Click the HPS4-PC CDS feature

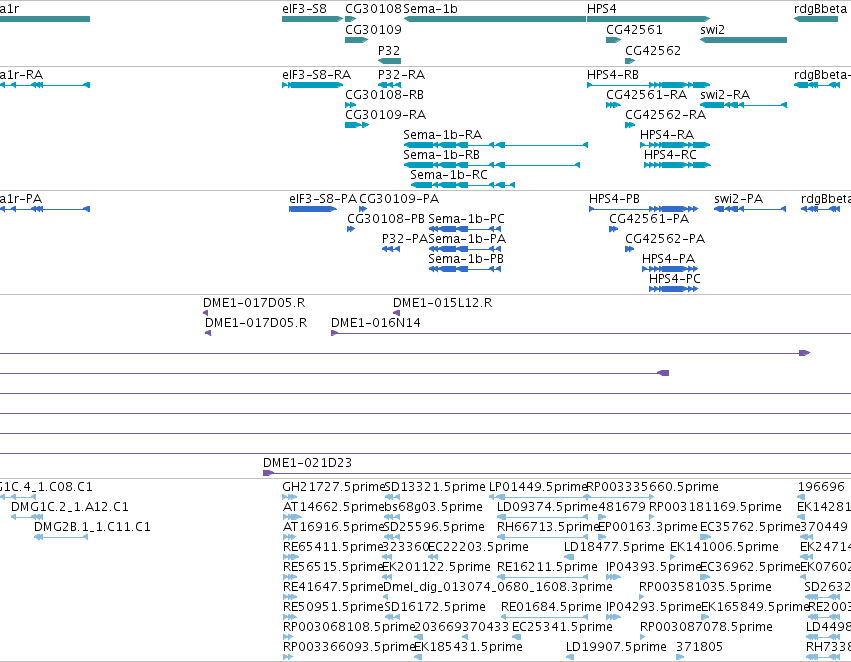coord(674,289)
